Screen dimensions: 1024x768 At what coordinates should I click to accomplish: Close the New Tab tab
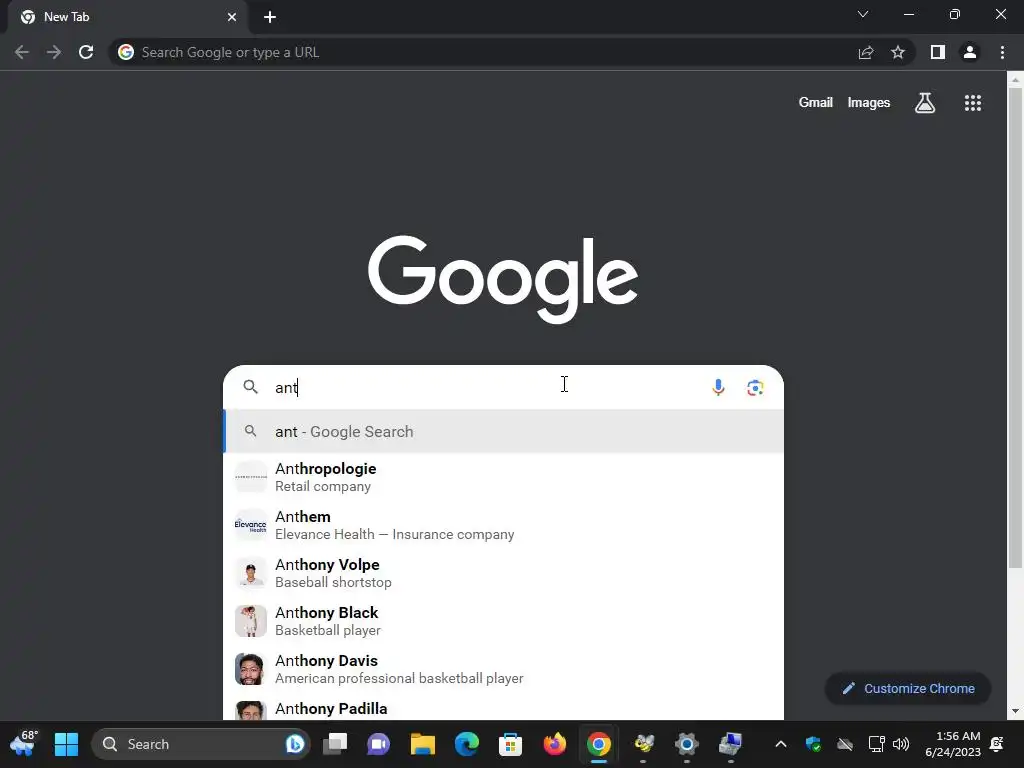pyautogui.click(x=232, y=17)
